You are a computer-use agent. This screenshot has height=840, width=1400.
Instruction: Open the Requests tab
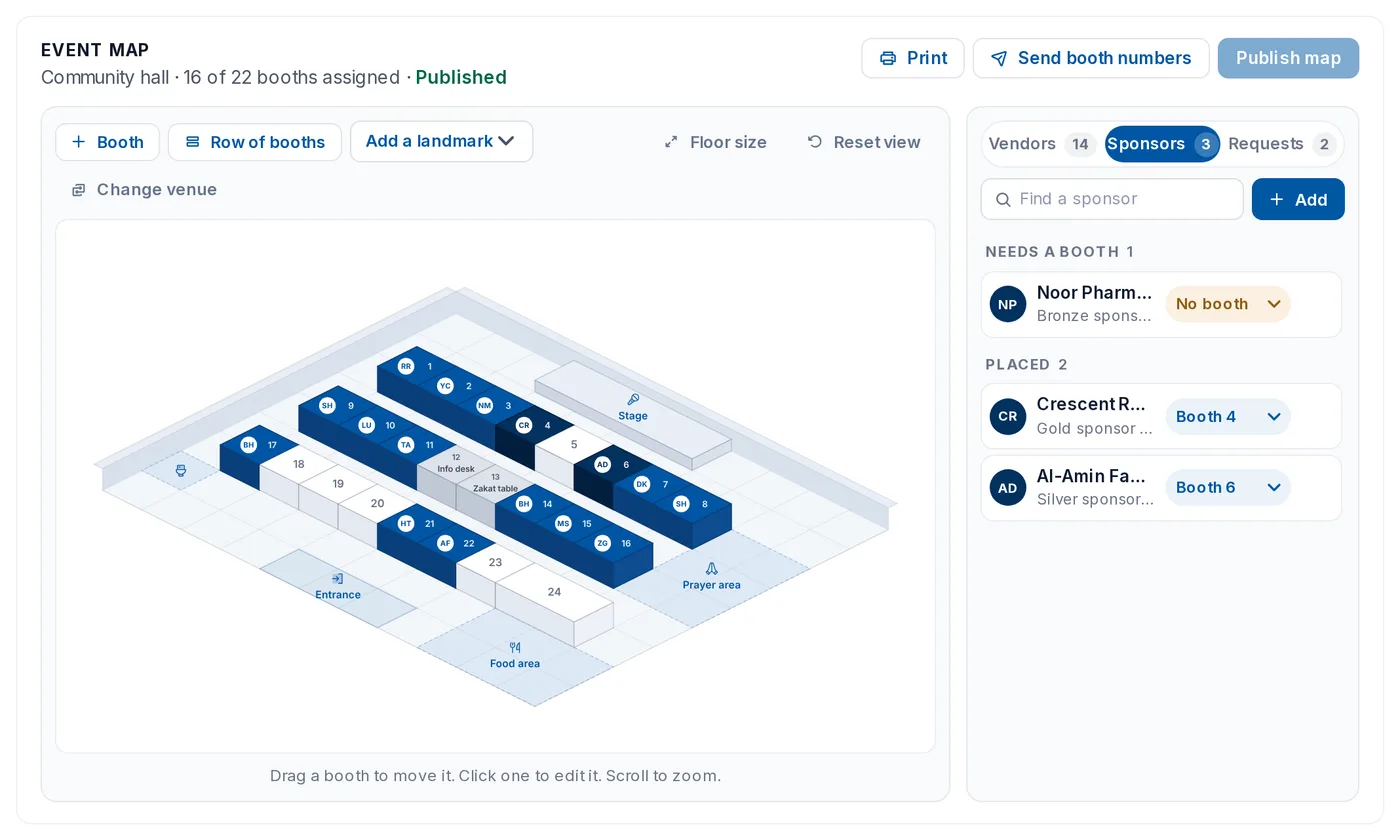tap(1282, 144)
